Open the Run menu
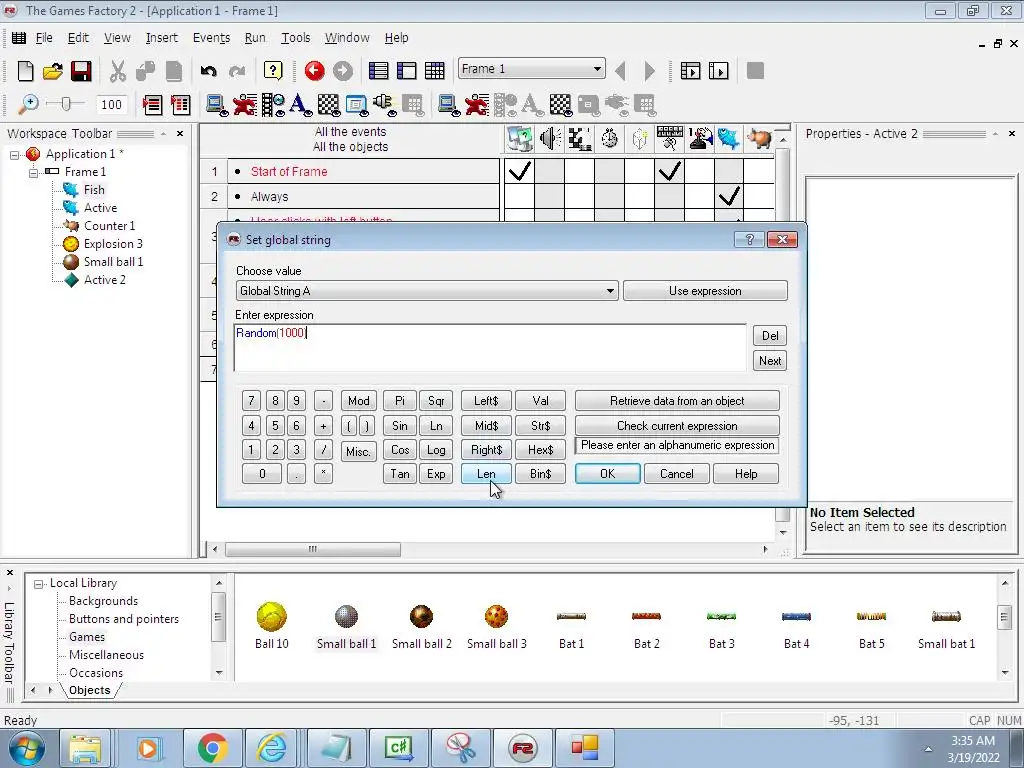The height and width of the screenshot is (768, 1024). click(x=255, y=38)
